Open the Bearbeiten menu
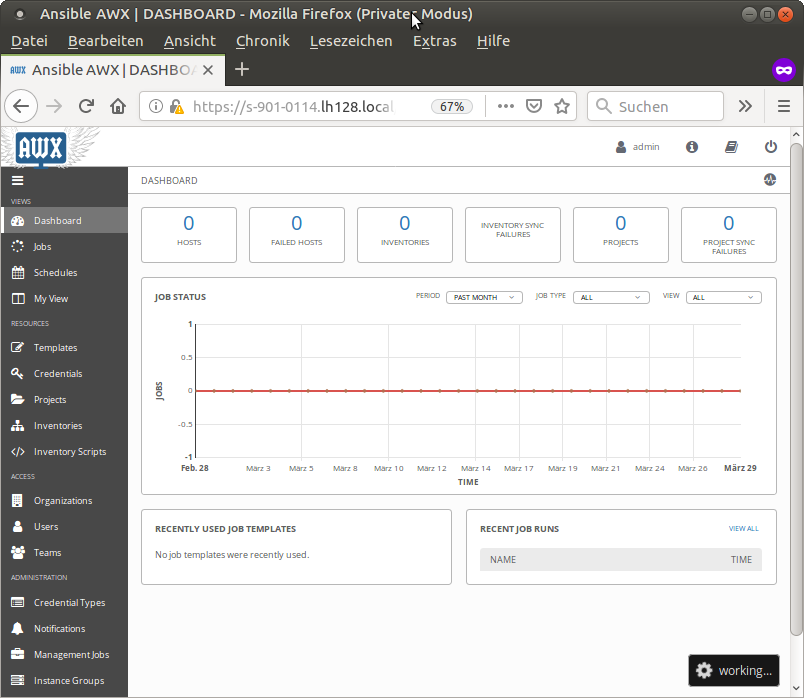The image size is (804, 698). [106, 41]
